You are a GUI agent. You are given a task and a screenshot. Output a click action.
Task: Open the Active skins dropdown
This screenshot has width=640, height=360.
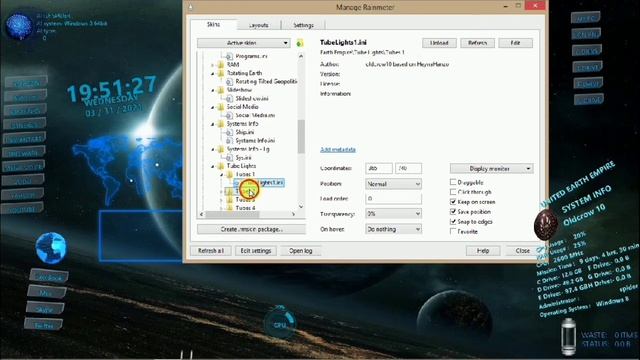tap(244, 43)
